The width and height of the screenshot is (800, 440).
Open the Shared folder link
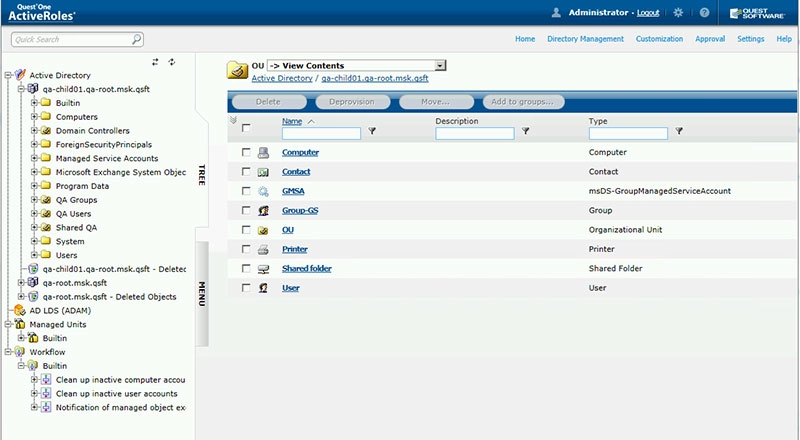click(307, 268)
